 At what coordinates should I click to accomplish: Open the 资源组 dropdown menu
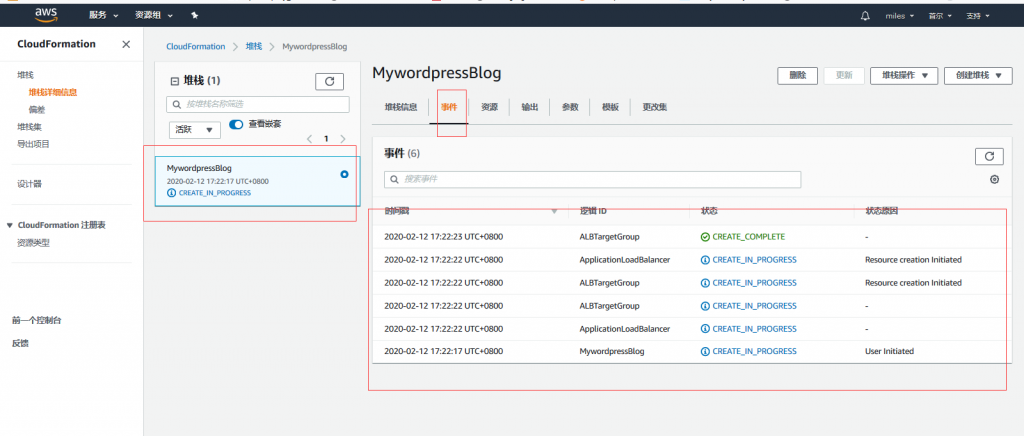click(x=154, y=15)
